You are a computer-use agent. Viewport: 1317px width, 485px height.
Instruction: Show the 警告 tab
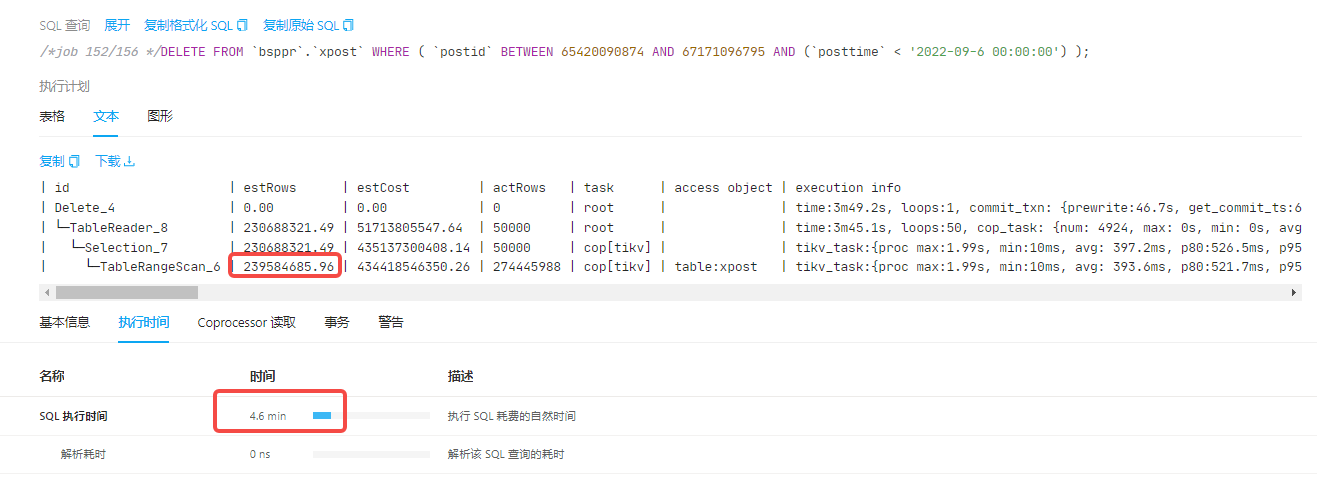click(x=391, y=322)
